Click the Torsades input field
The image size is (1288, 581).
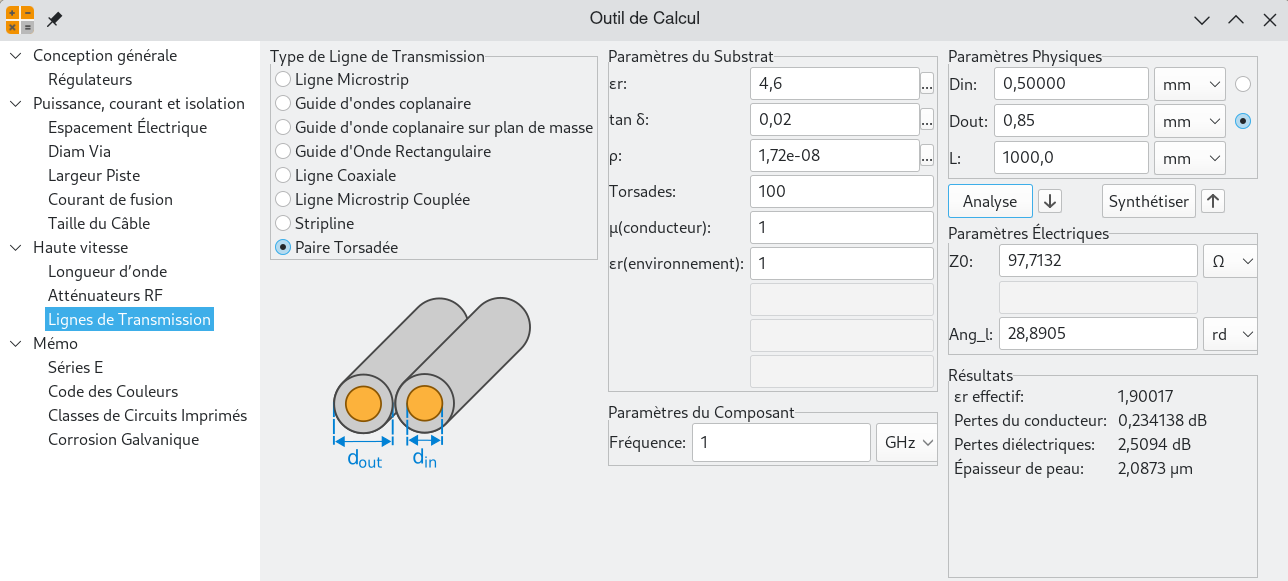(x=841, y=191)
